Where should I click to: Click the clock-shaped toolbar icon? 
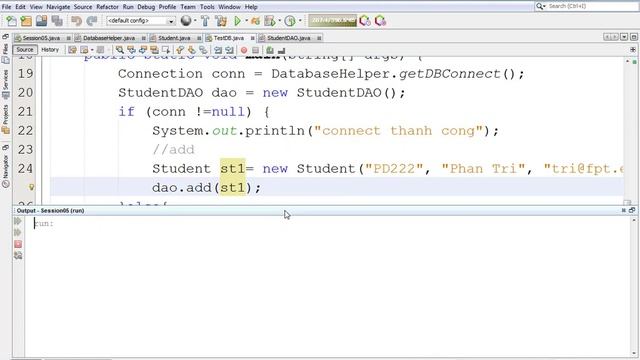tap(290, 21)
